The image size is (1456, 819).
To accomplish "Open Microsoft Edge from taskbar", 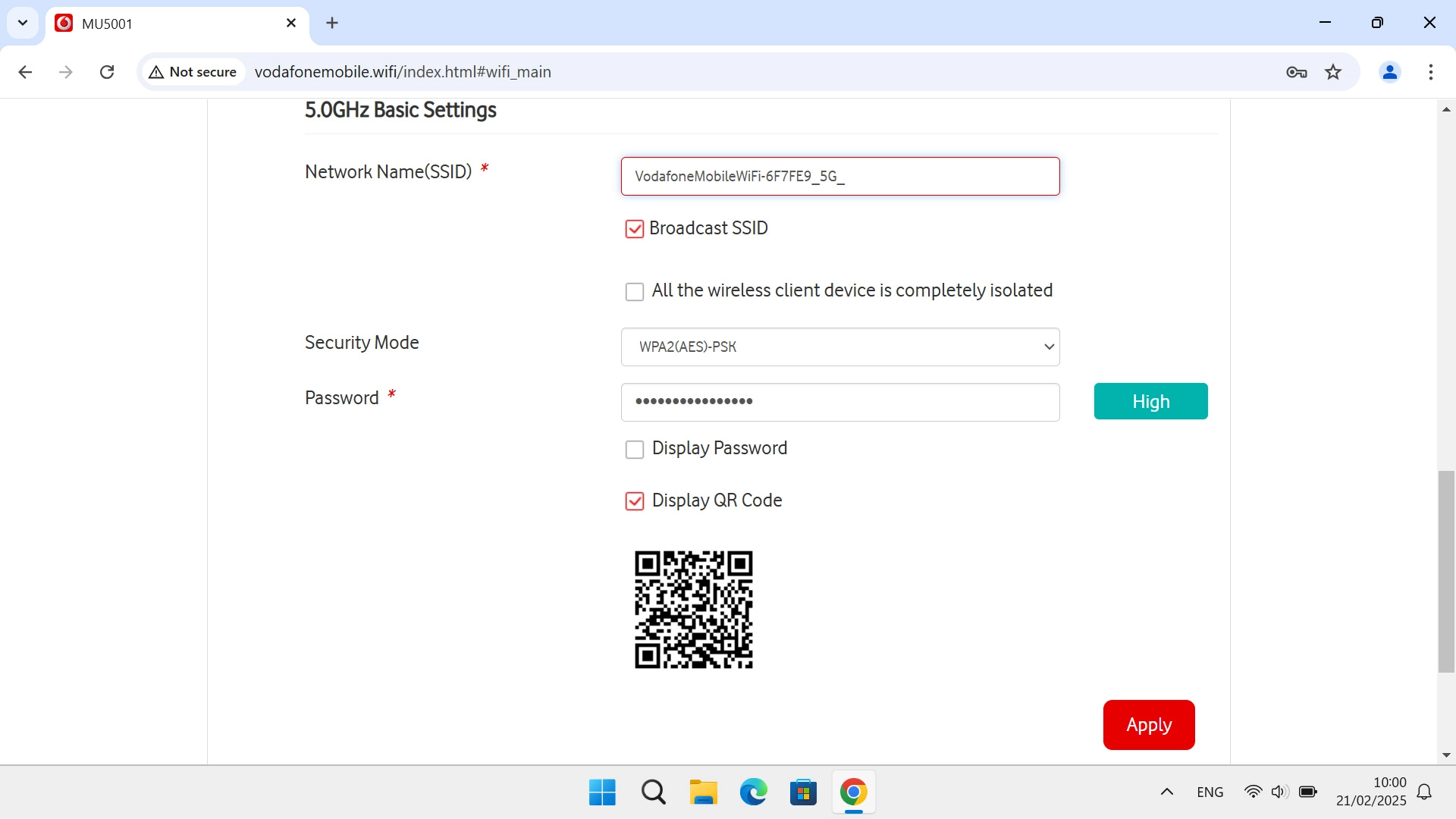I will [753, 792].
